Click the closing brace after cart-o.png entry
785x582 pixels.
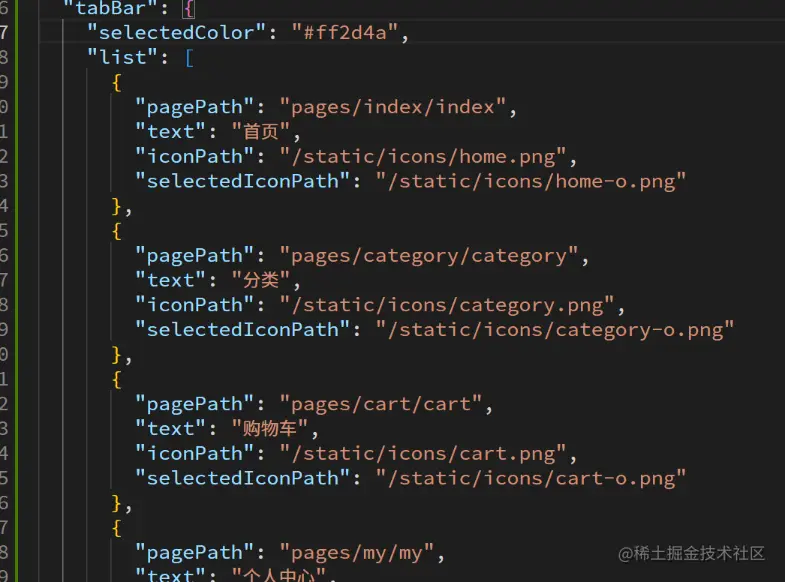[117, 503]
